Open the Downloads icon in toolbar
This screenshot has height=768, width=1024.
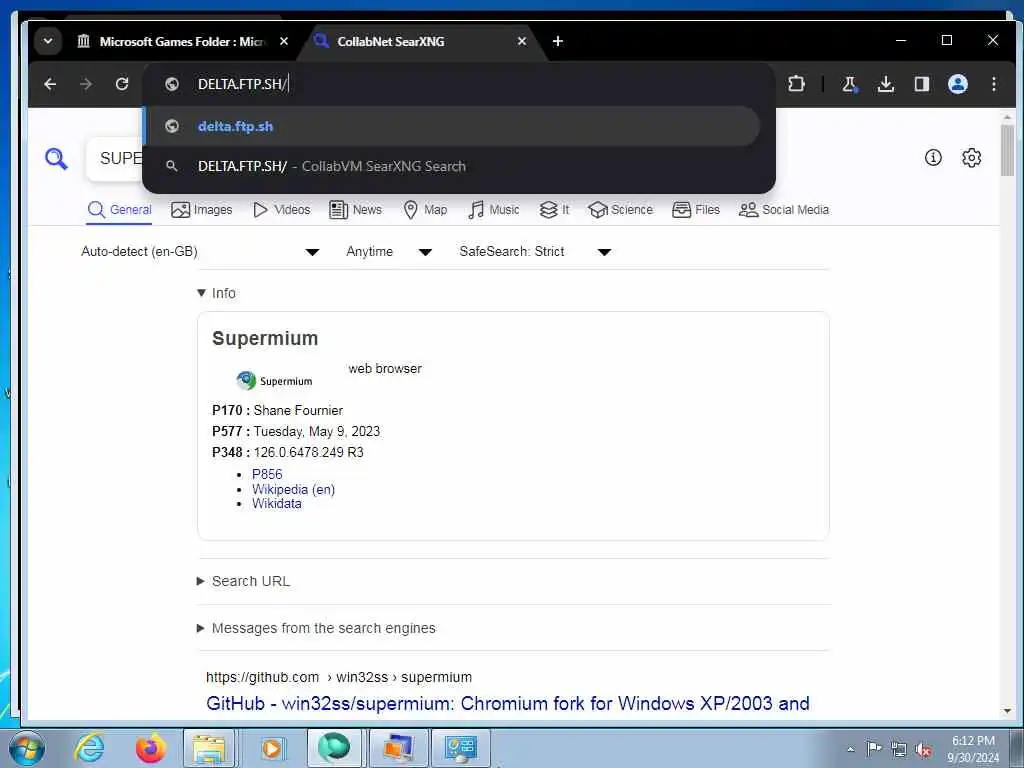(886, 84)
